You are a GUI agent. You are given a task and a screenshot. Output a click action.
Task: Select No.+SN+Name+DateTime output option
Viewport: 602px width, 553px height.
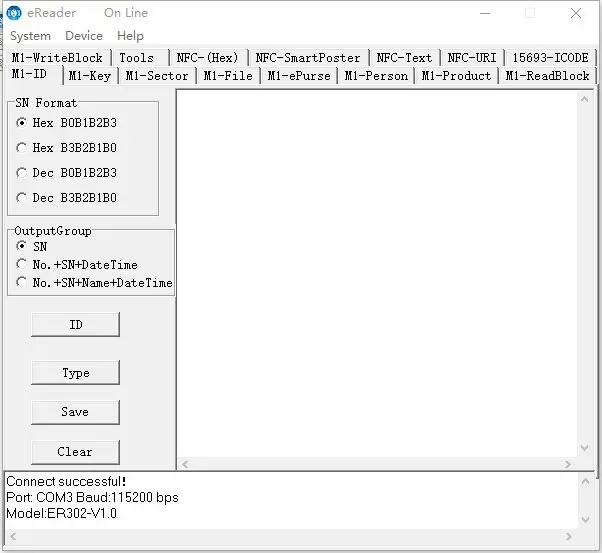[x=94, y=283]
